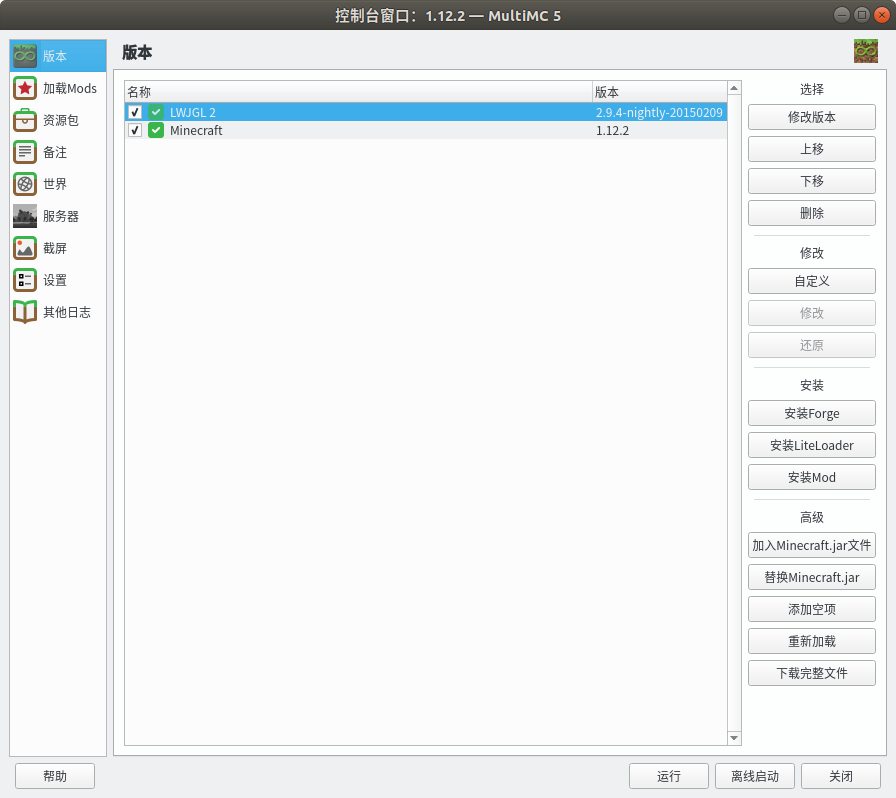Maximize the MultiMC console window
The image size is (896, 798).
point(862,15)
